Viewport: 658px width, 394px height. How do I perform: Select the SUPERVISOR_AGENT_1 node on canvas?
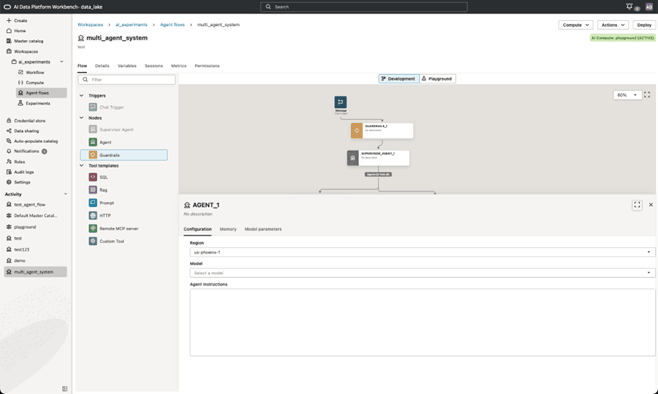[x=378, y=158]
